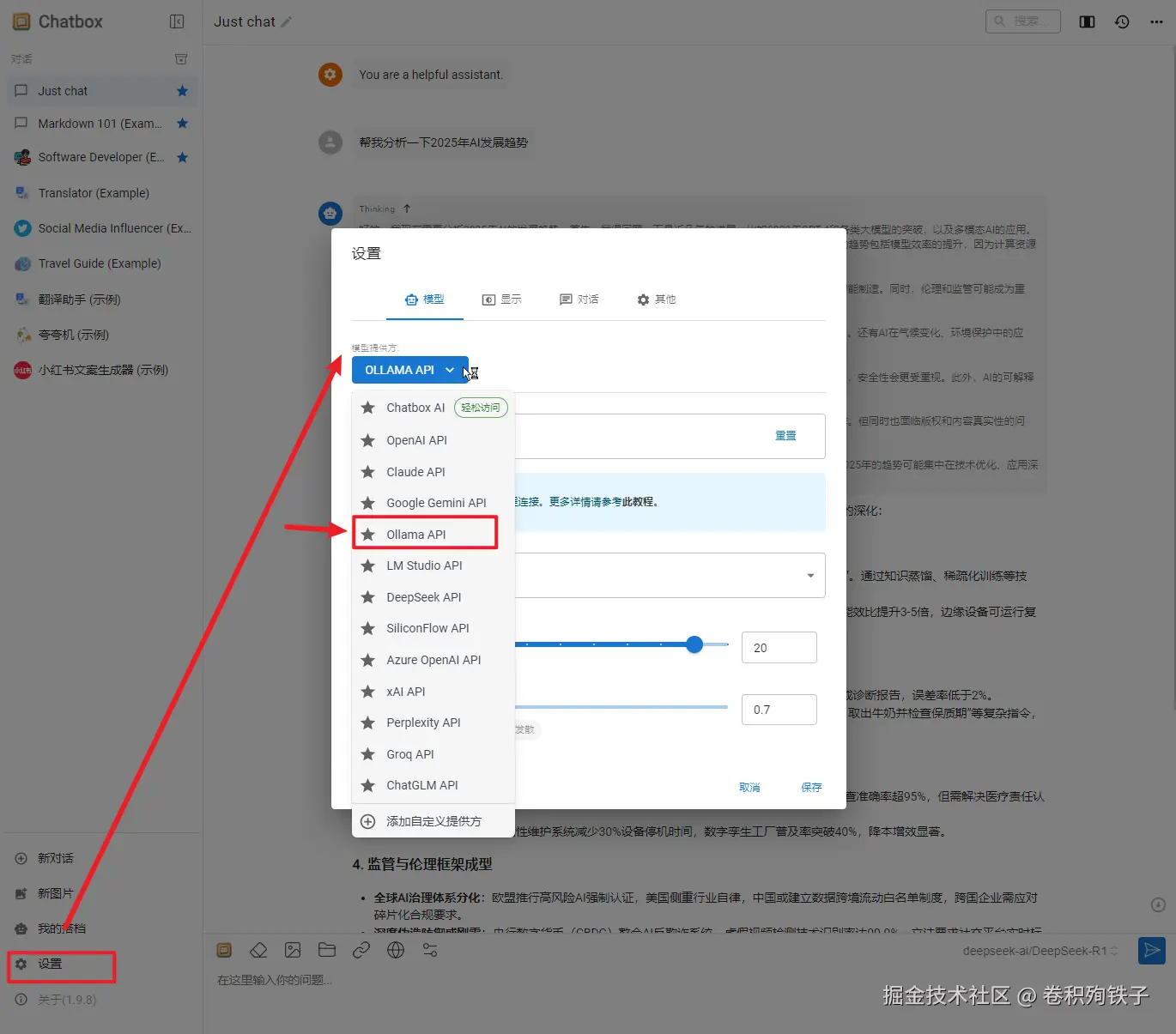Select Groq API provider

click(x=433, y=754)
